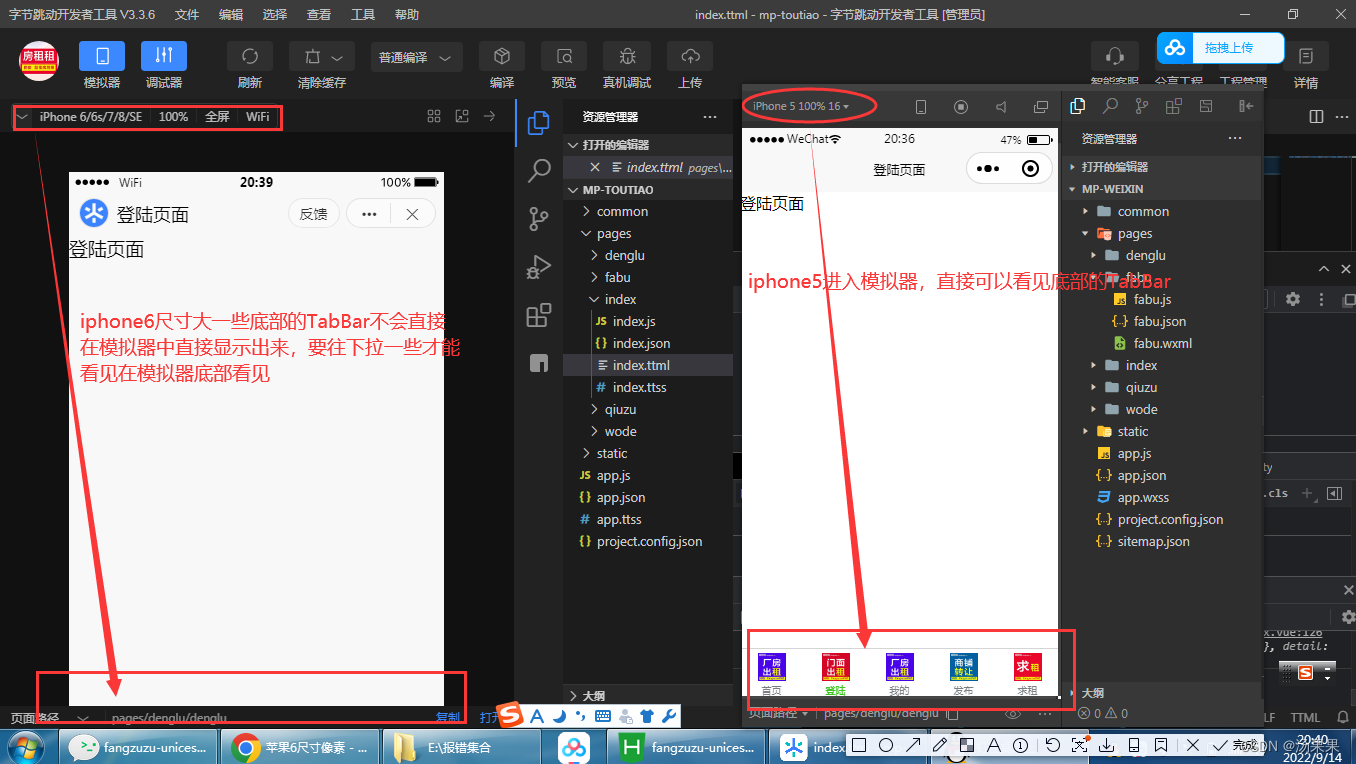Click the 拖拽上传 drag upload button
The height and width of the screenshot is (764, 1356).
[x=1220, y=48]
